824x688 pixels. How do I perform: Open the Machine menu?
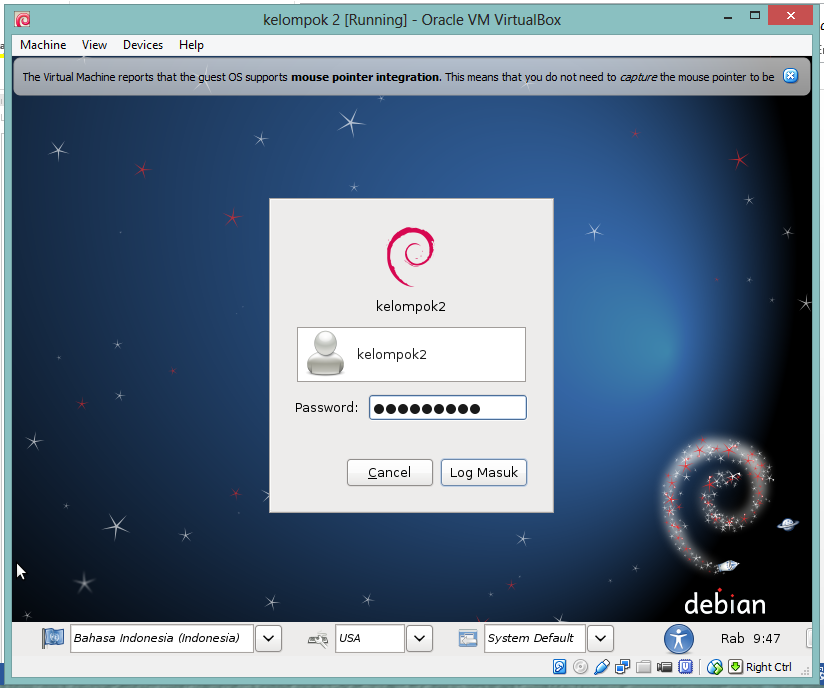pos(42,45)
